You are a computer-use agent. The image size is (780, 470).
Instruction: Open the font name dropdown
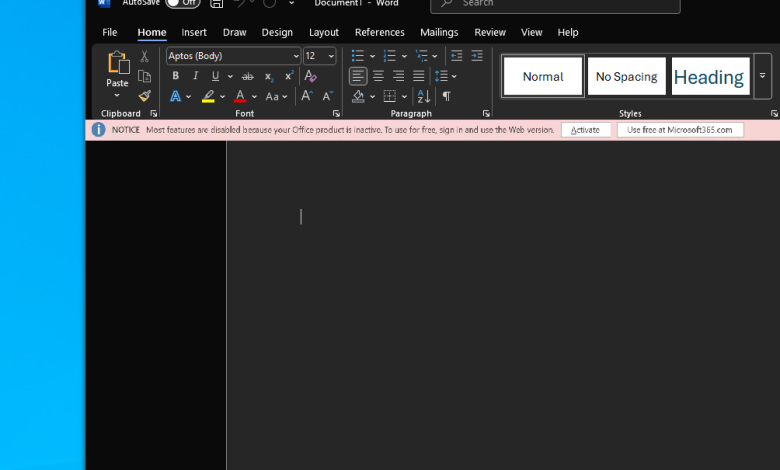pyautogui.click(x=296, y=56)
